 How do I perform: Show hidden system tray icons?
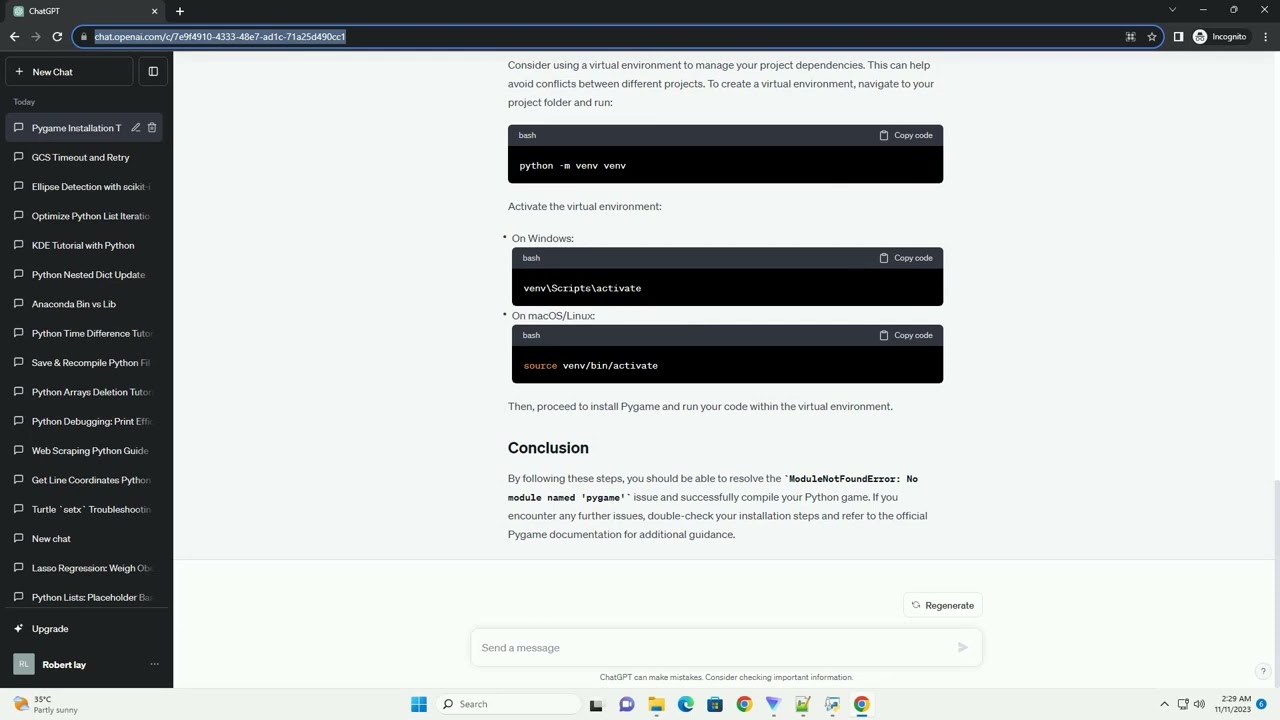pyautogui.click(x=1164, y=704)
